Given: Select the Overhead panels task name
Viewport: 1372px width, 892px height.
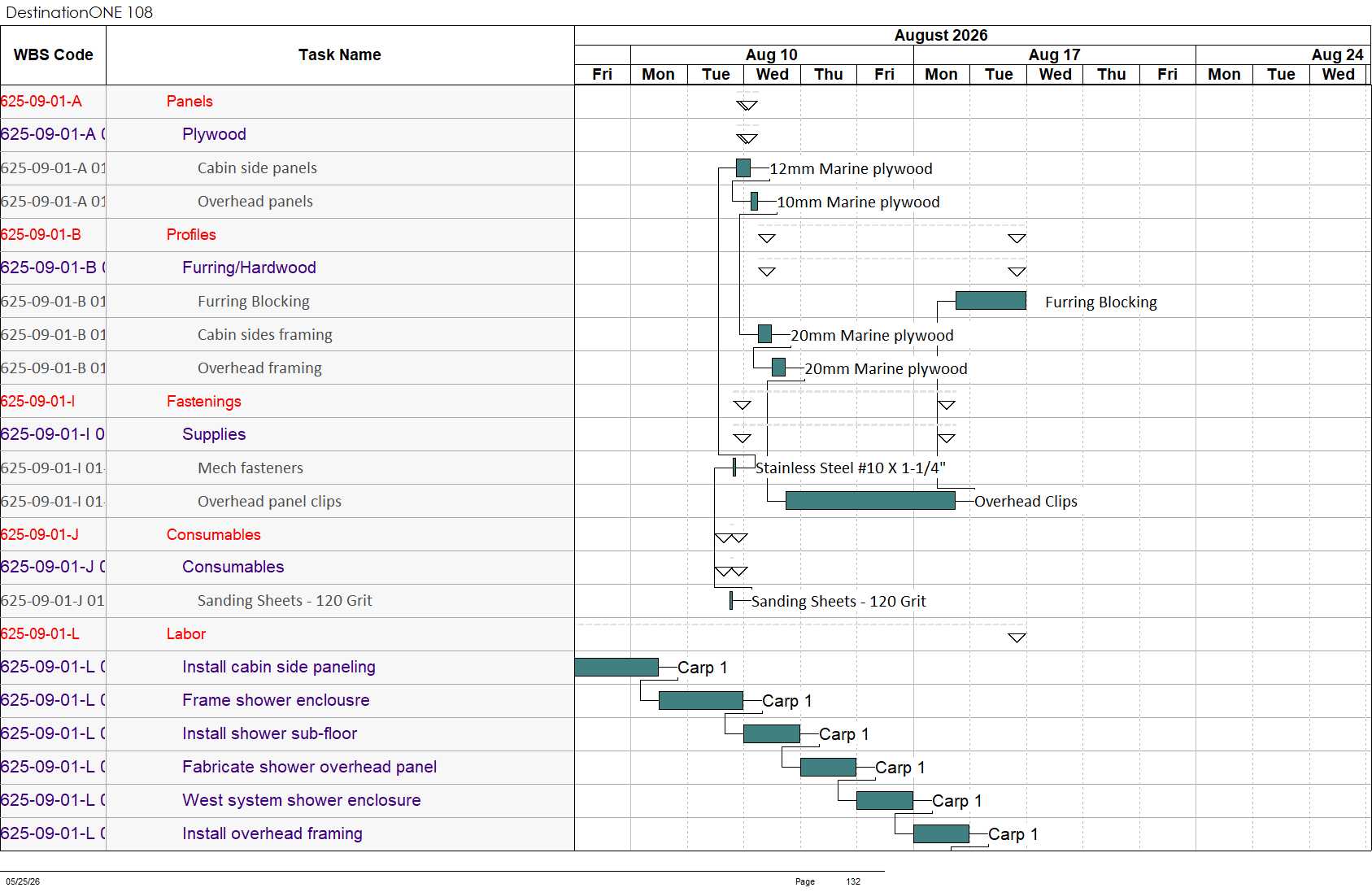Looking at the screenshot, I should pos(255,202).
